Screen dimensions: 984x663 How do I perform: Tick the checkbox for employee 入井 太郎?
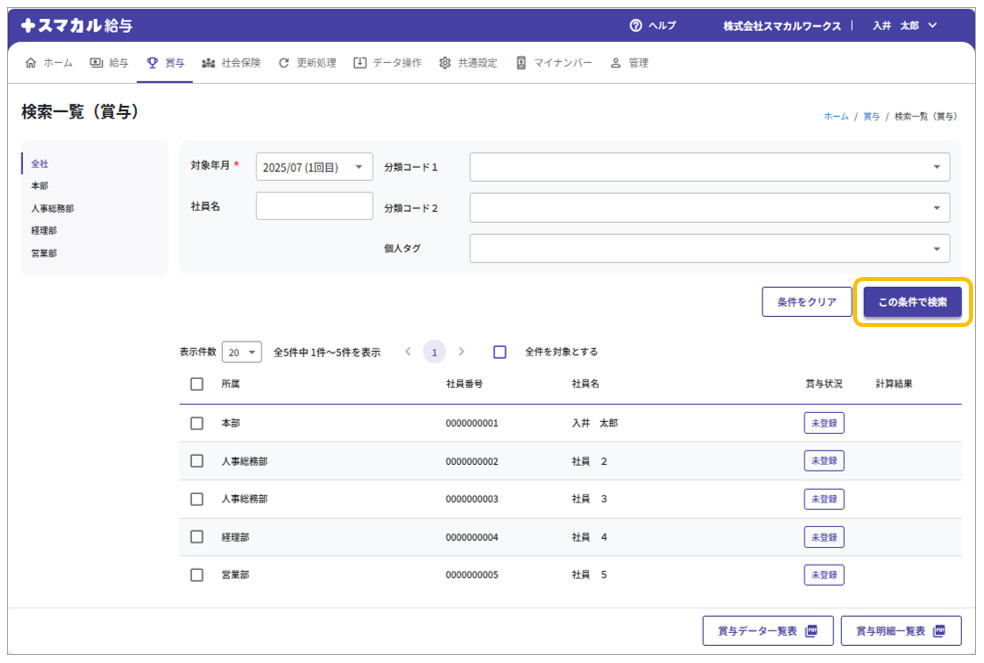pyautogui.click(x=197, y=423)
